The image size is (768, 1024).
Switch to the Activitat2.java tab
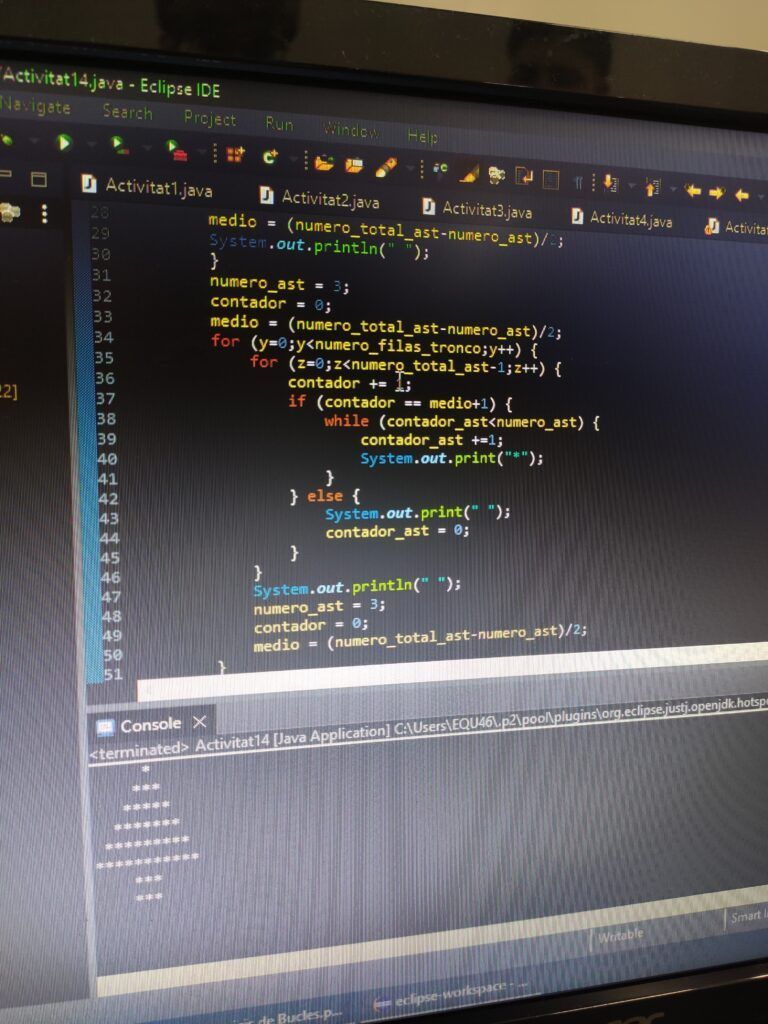tap(319, 199)
